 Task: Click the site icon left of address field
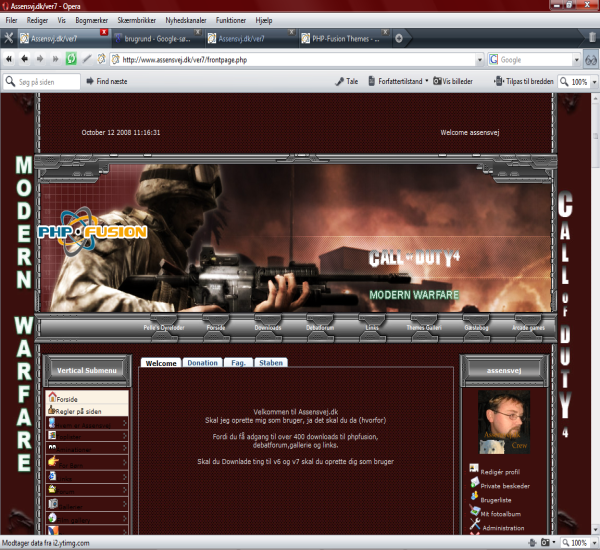(x=101, y=59)
